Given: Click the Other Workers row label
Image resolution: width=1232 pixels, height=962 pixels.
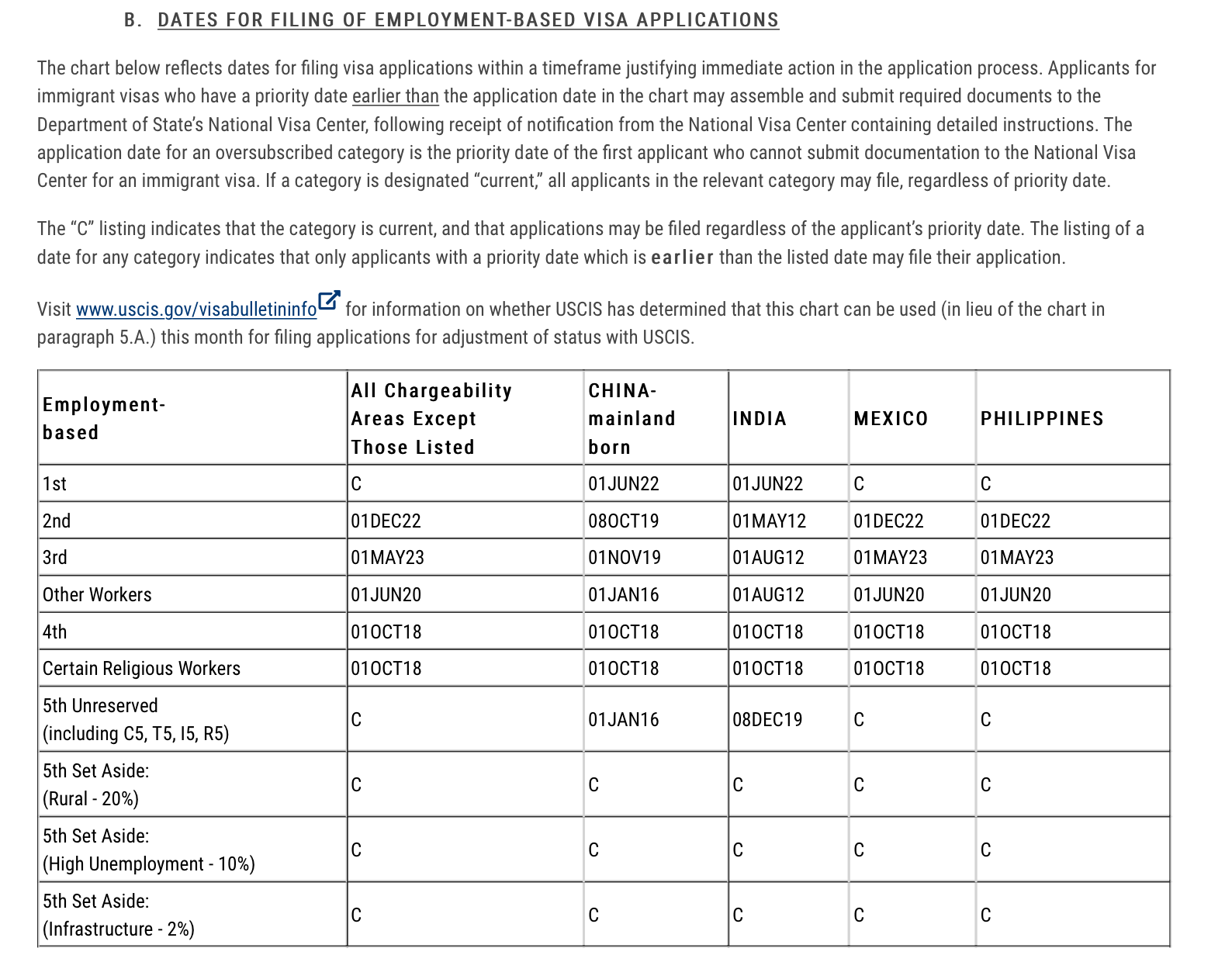Looking at the screenshot, I should (97, 595).
